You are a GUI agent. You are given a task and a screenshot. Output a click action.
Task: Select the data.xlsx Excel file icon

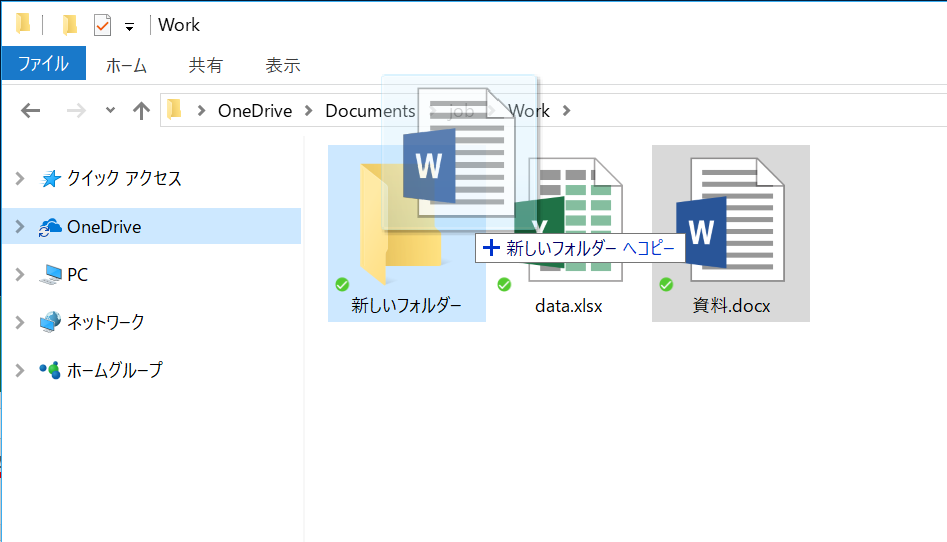click(x=569, y=220)
